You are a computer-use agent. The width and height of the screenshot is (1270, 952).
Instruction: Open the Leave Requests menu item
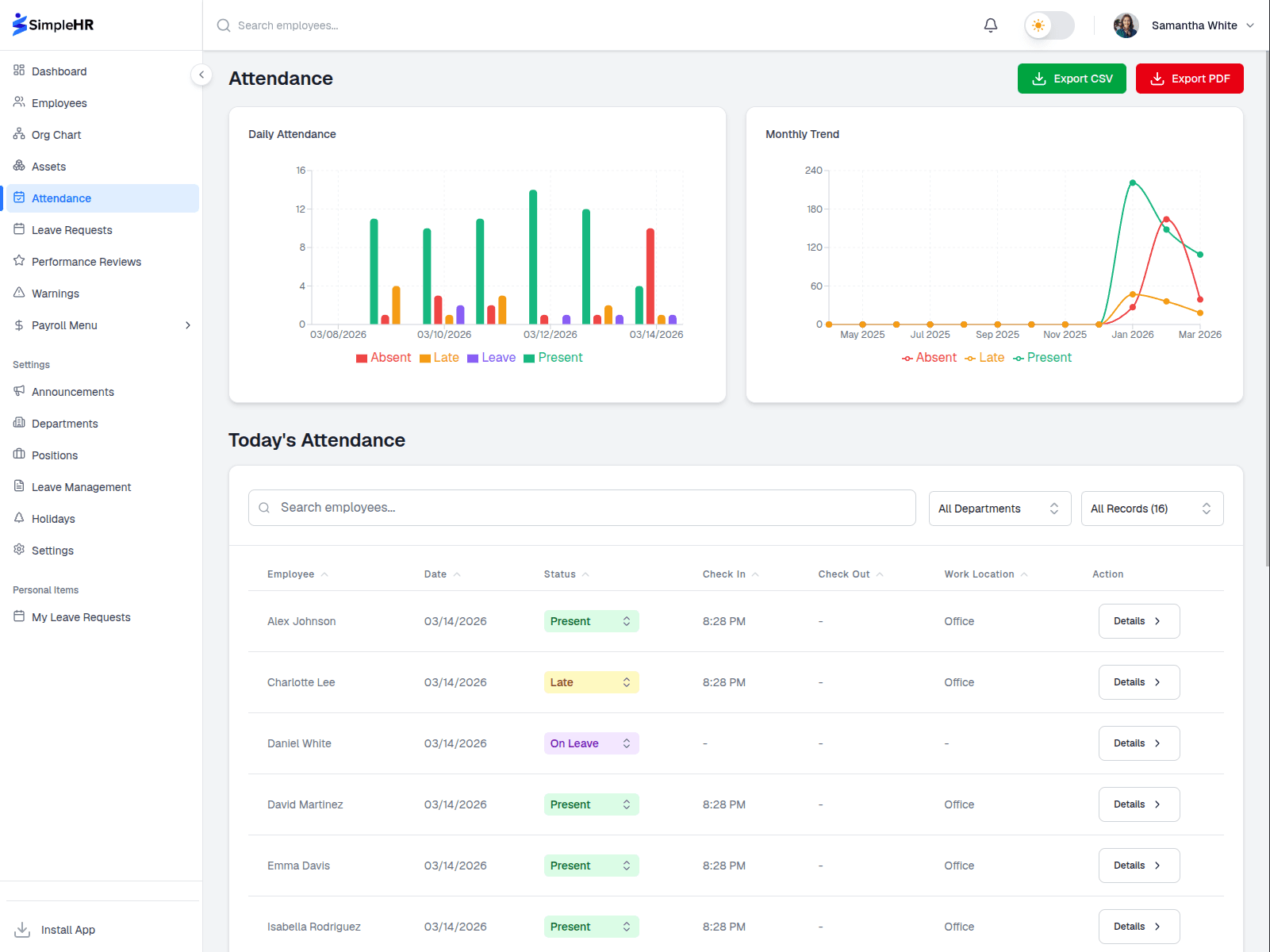(71, 229)
